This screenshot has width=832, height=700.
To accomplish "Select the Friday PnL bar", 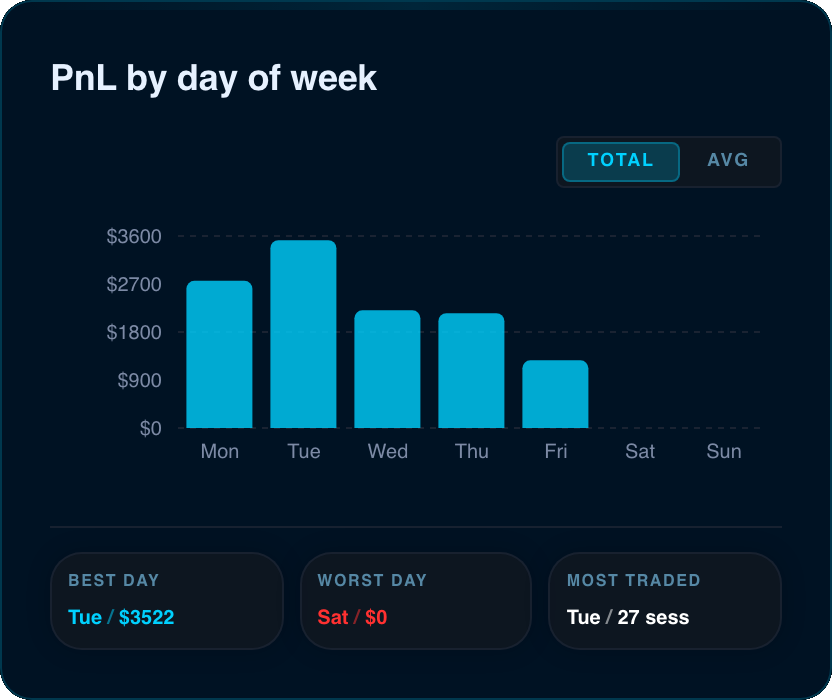I will 555,394.
